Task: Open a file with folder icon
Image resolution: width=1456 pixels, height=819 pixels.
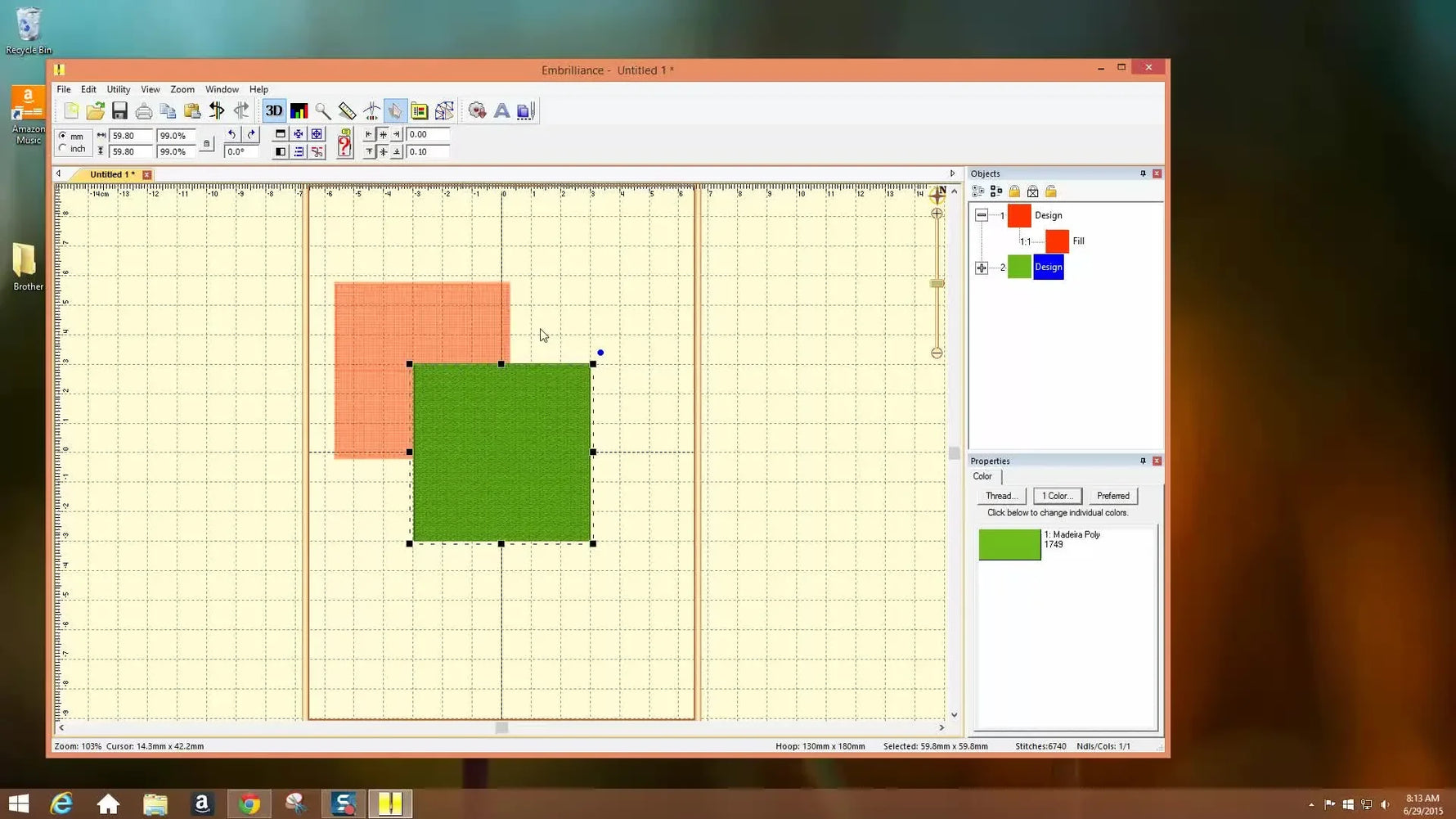Action: 96,110
